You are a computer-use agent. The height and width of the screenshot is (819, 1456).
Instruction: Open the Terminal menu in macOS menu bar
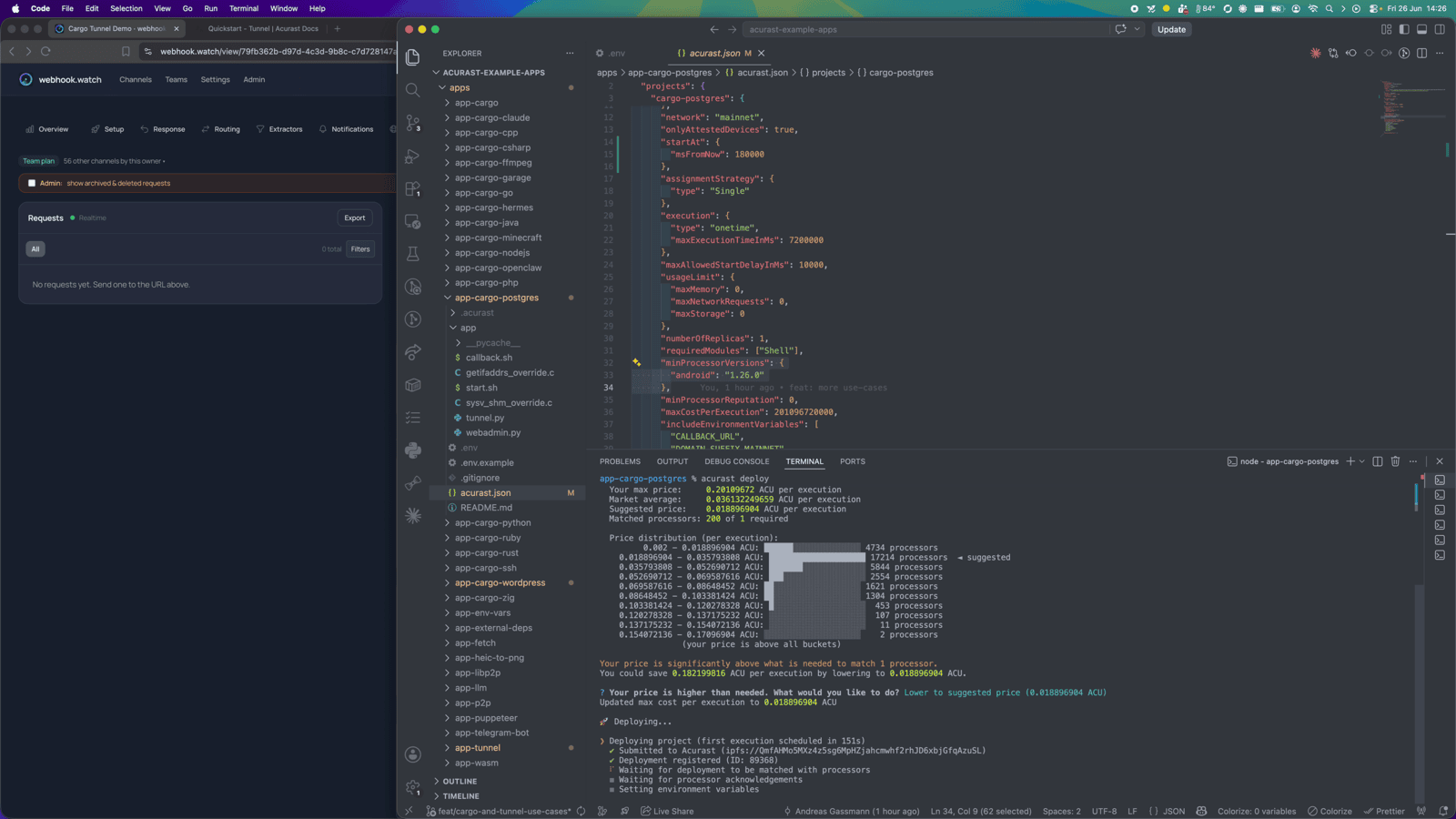tap(244, 8)
